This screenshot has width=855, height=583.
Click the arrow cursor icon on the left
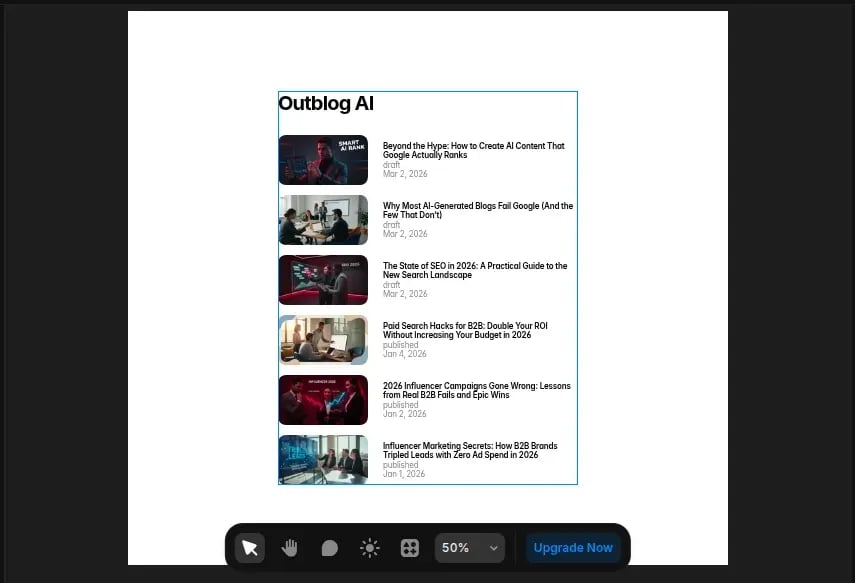point(249,547)
